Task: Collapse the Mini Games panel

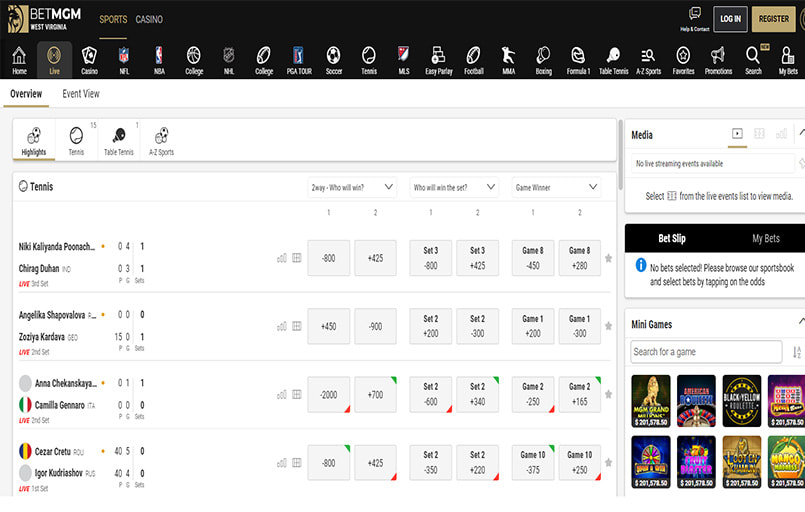Action: point(801,321)
